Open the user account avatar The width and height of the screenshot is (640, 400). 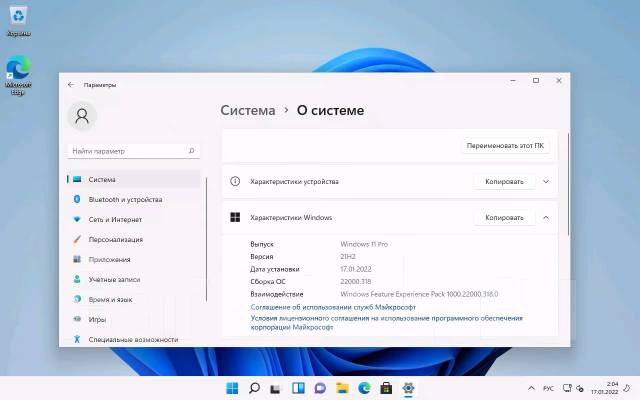[x=82, y=116]
